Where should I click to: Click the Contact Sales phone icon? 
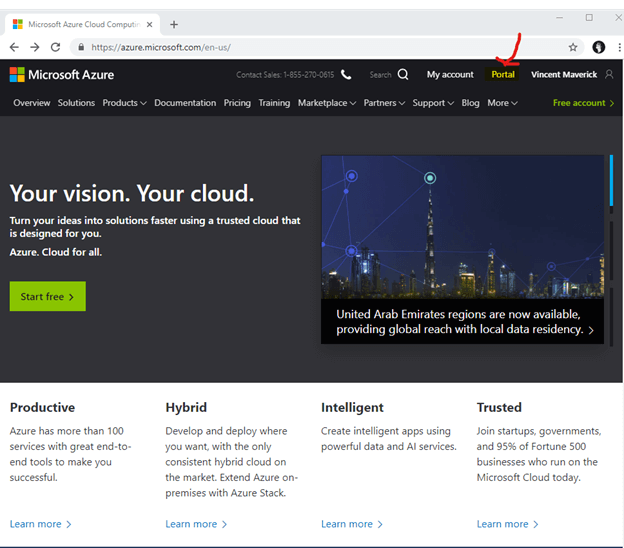(346, 74)
